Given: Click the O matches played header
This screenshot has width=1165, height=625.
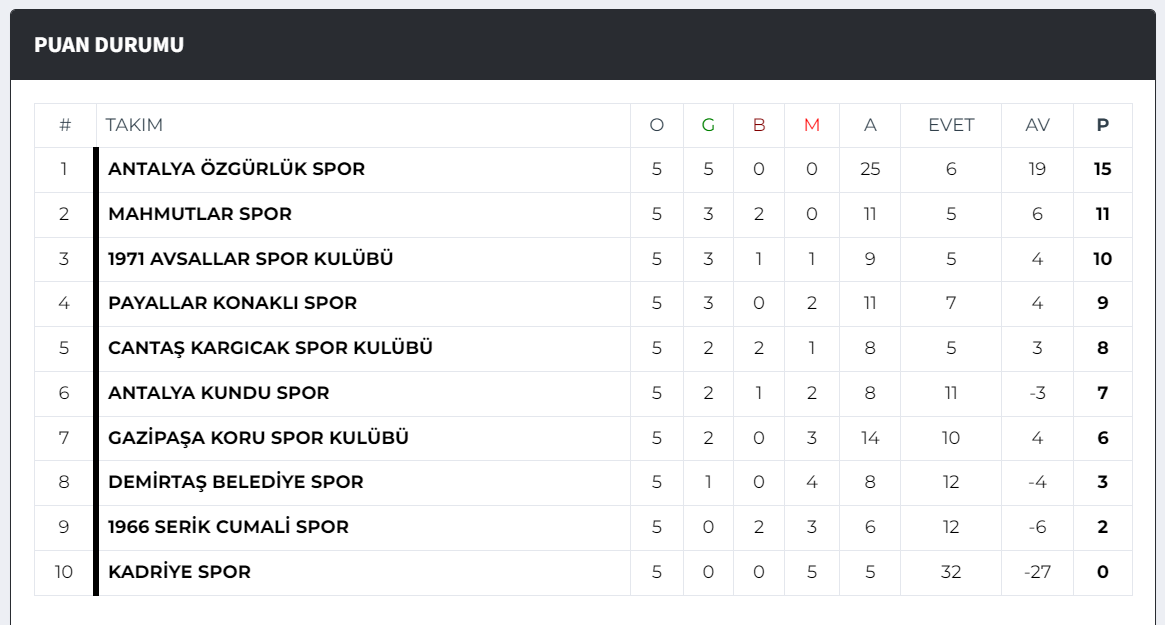Looking at the screenshot, I should coord(656,125).
